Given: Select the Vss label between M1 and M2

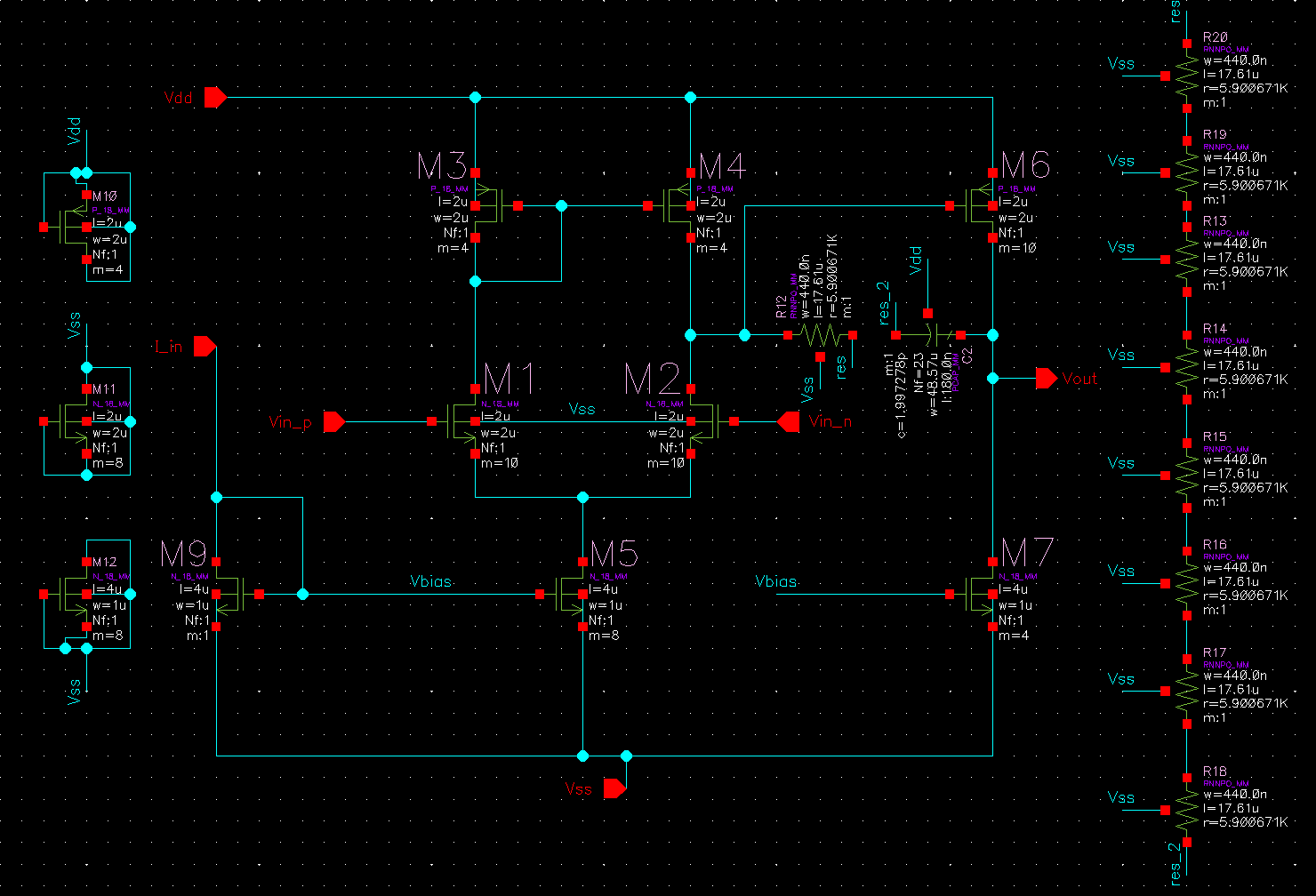Looking at the screenshot, I should [582, 409].
